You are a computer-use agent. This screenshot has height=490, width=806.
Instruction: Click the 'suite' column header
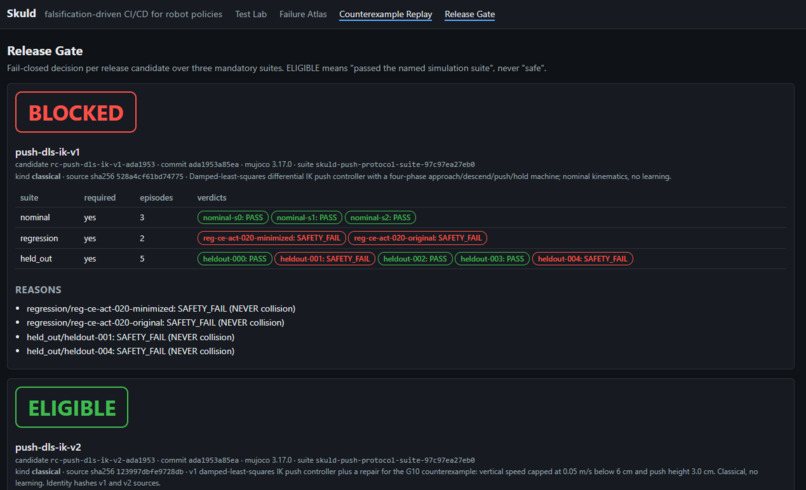tap(29, 197)
